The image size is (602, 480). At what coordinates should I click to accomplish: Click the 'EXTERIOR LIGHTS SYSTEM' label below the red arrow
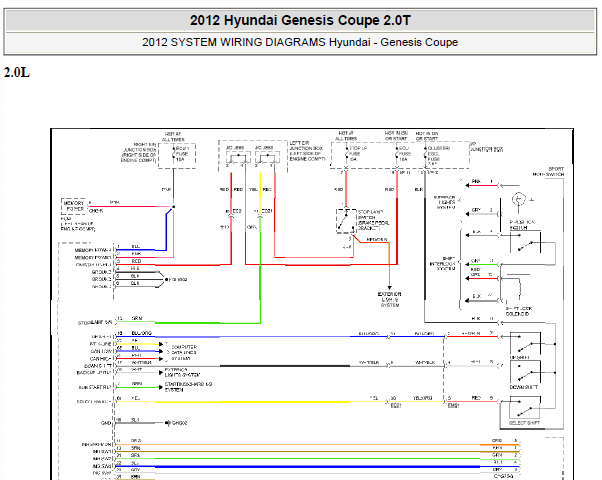pyautogui.click(x=389, y=299)
